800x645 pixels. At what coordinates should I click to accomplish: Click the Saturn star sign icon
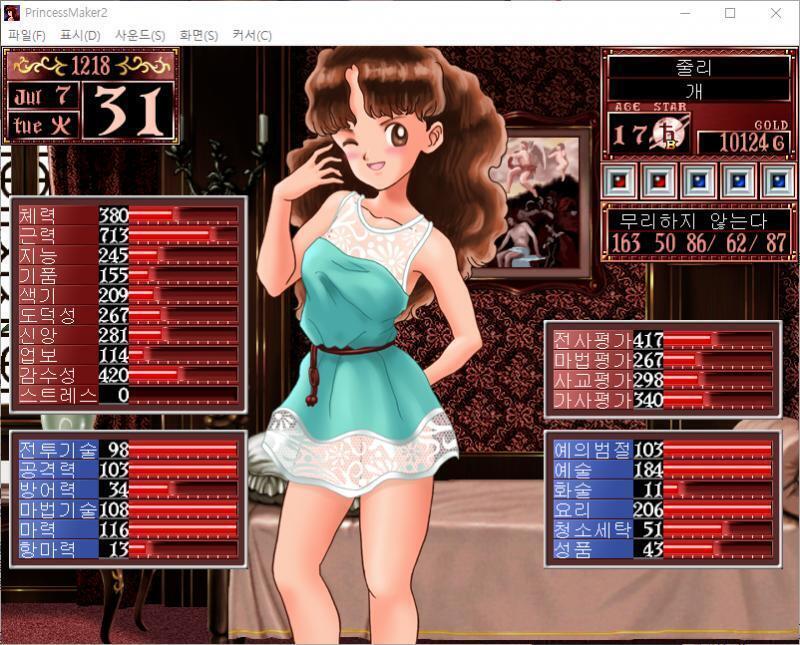669,134
